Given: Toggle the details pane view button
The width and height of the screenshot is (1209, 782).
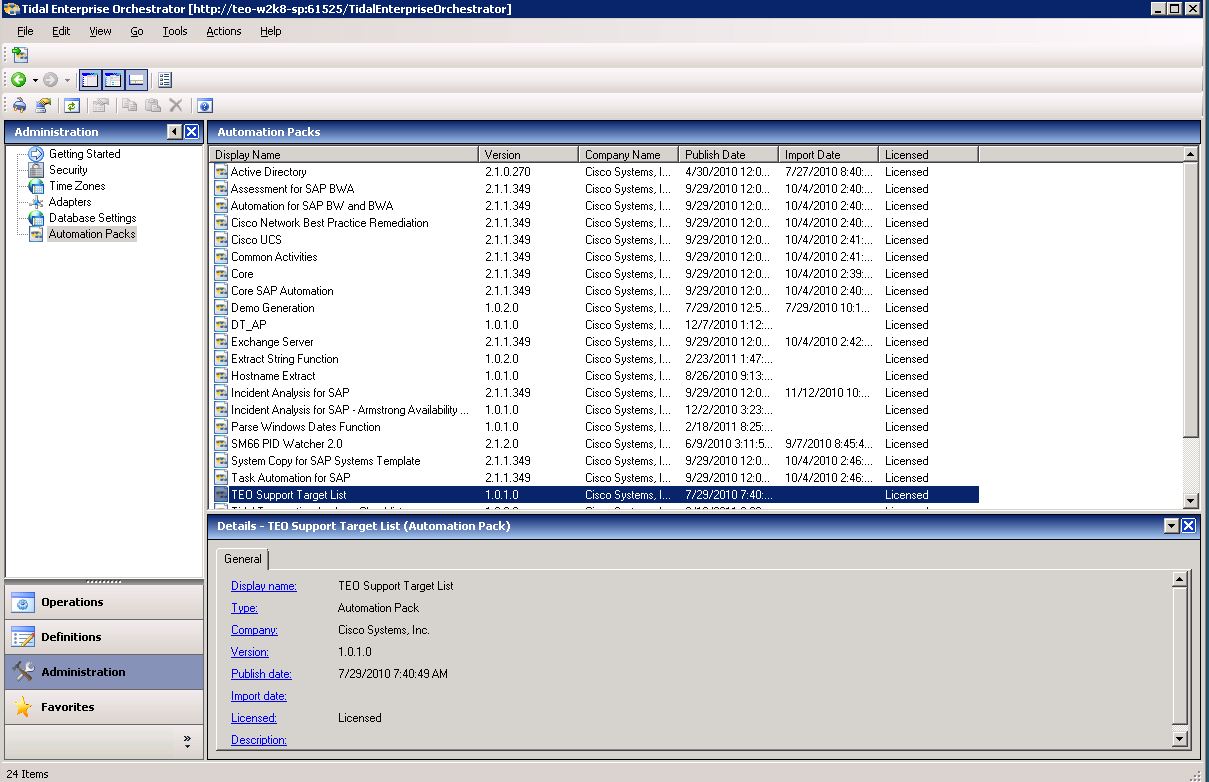Looking at the screenshot, I should [137, 80].
